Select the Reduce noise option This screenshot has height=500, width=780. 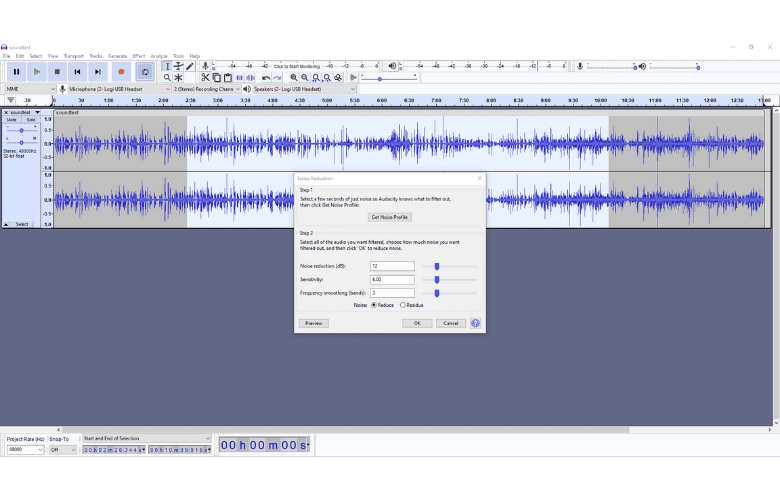tap(373, 305)
